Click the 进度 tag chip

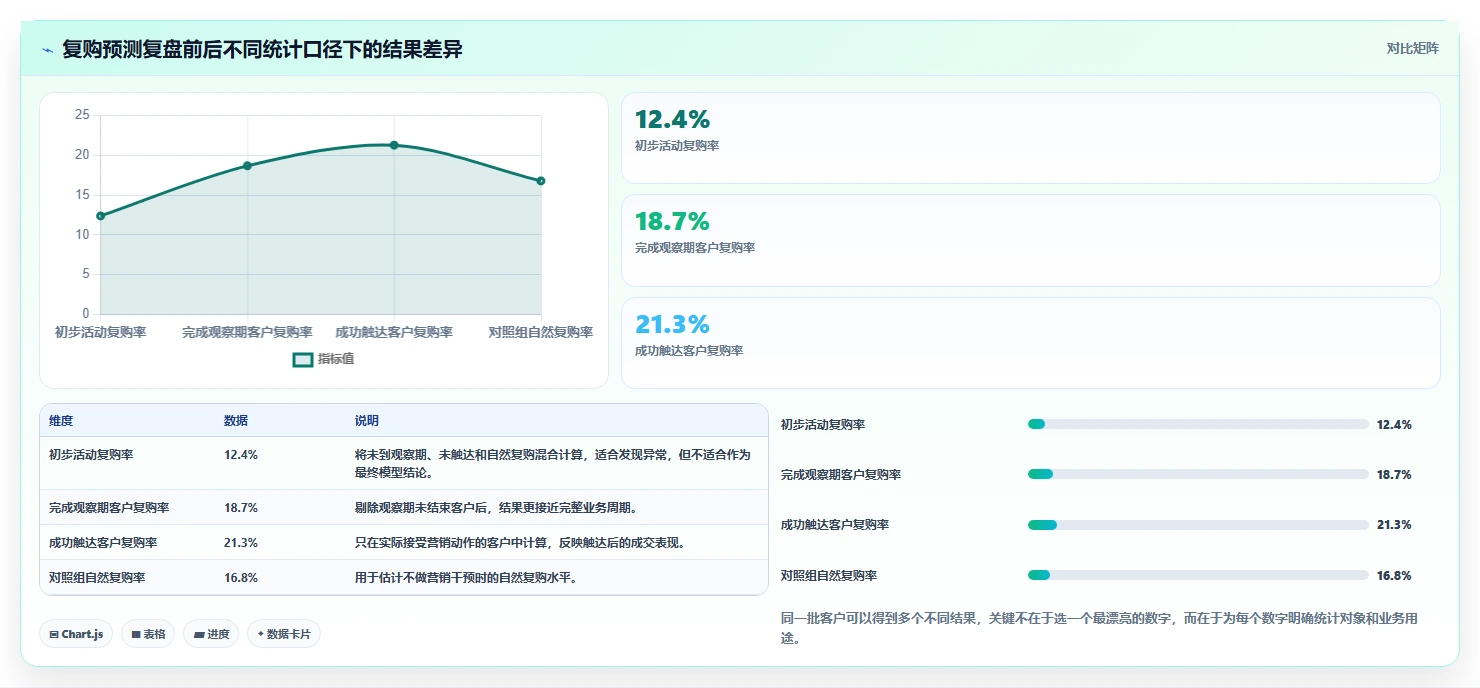coord(211,634)
